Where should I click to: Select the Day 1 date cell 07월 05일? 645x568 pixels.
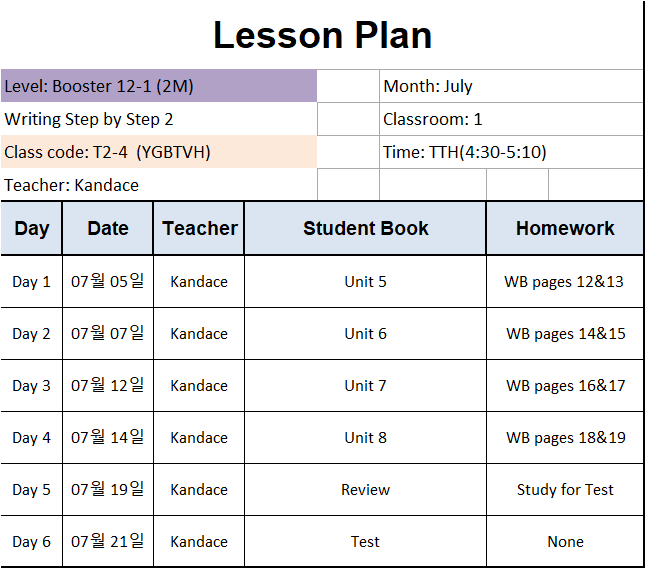tap(108, 282)
